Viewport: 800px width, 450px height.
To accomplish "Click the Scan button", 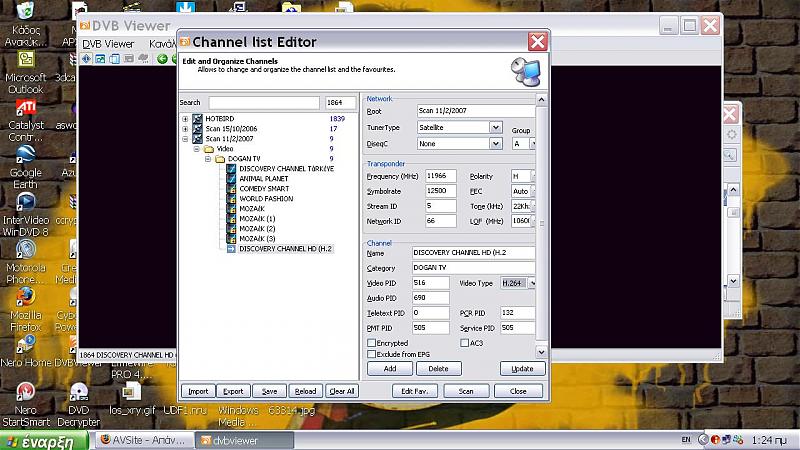I will pyautogui.click(x=466, y=391).
